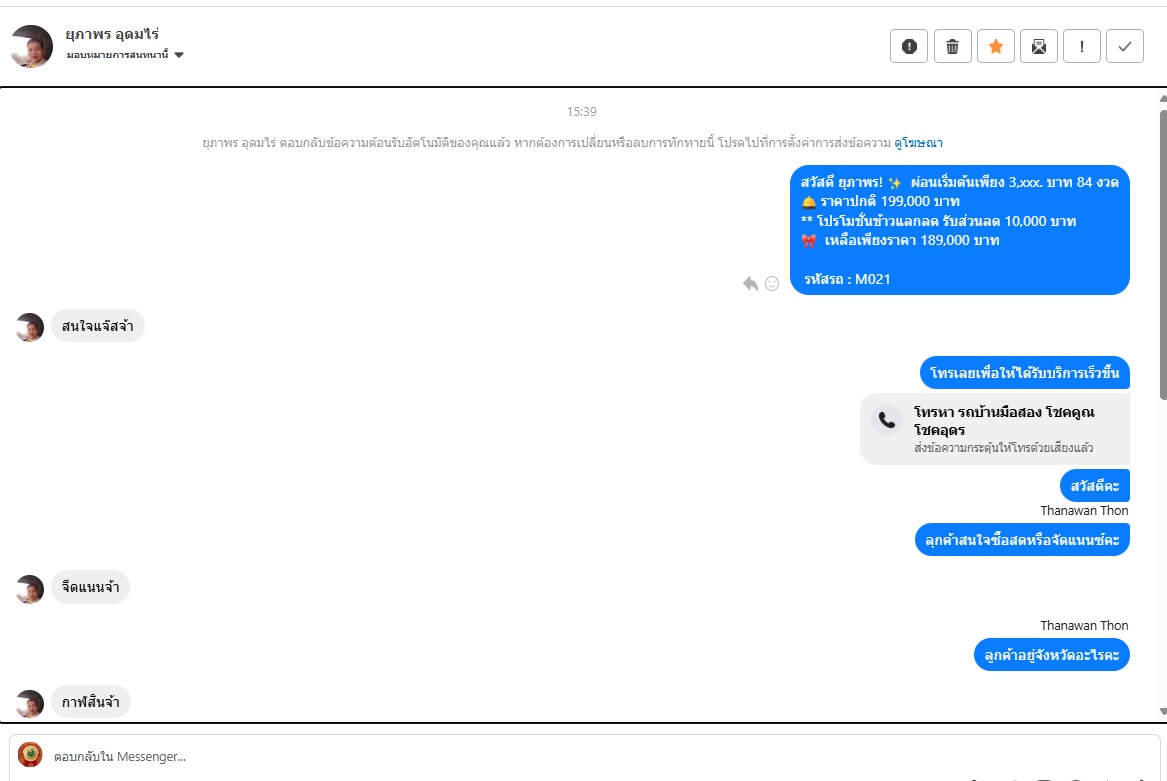
Task: Click sender avatar beside สนใจแจ๊สจ้า message
Action: tap(30, 327)
